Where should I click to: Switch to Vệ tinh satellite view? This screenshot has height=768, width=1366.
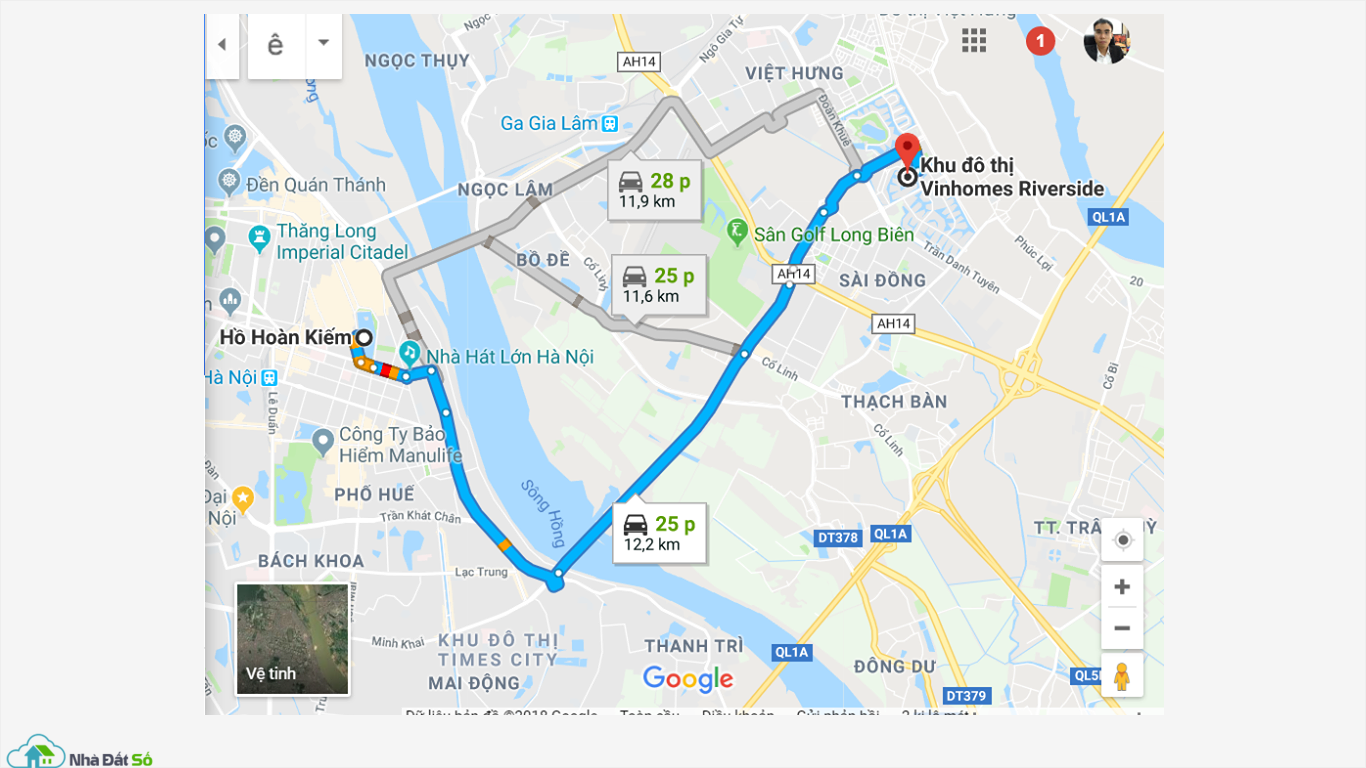(x=292, y=639)
